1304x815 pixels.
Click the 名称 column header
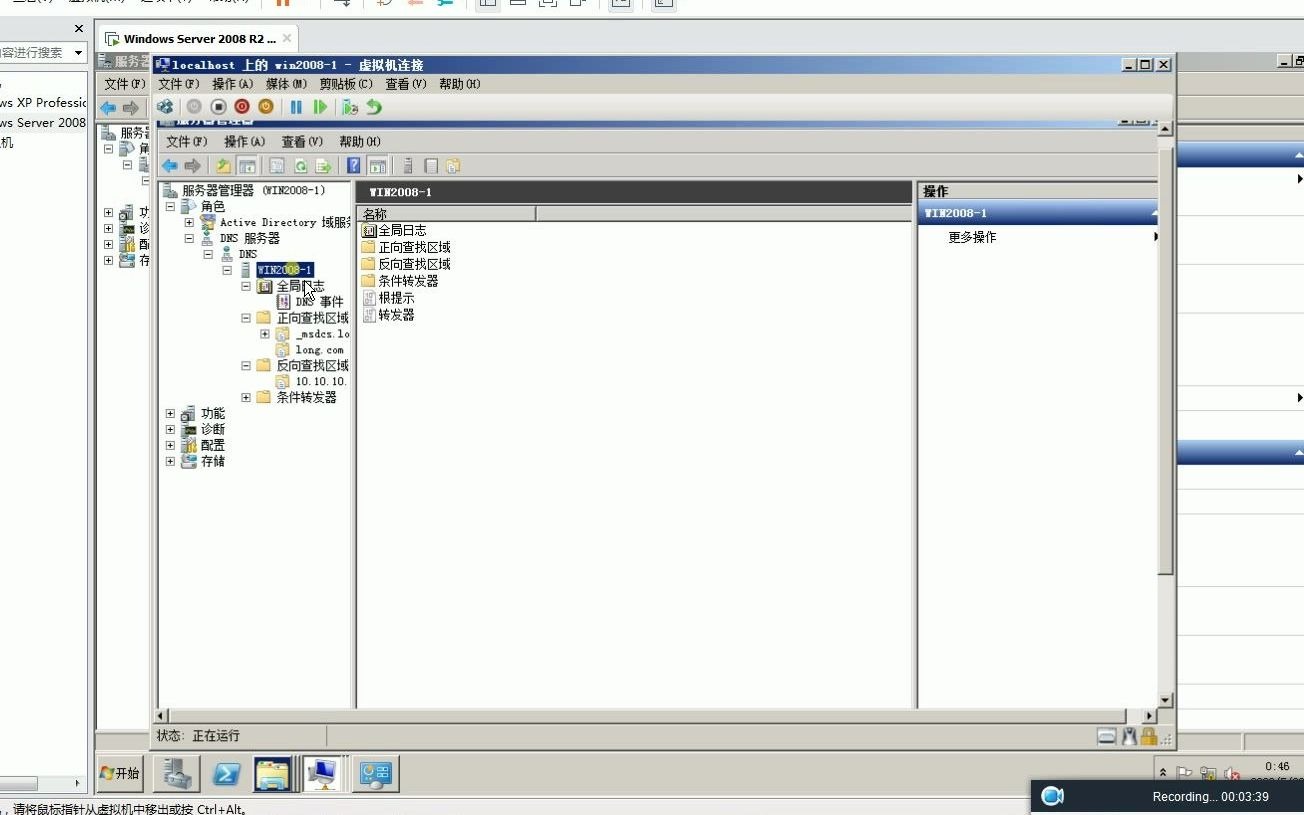pyautogui.click(x=447, y=214)
